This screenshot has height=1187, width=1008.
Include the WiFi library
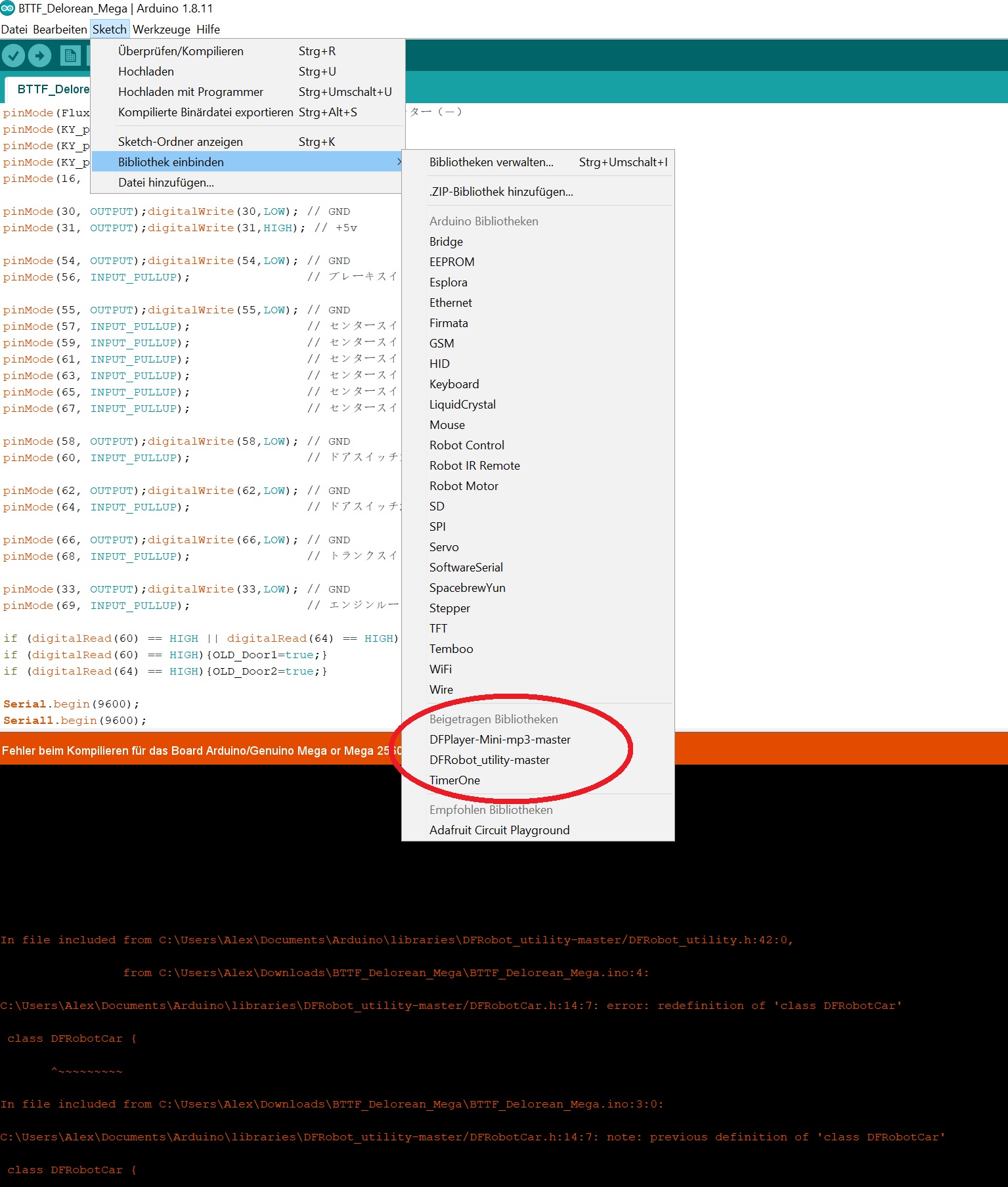pos(538,669)
